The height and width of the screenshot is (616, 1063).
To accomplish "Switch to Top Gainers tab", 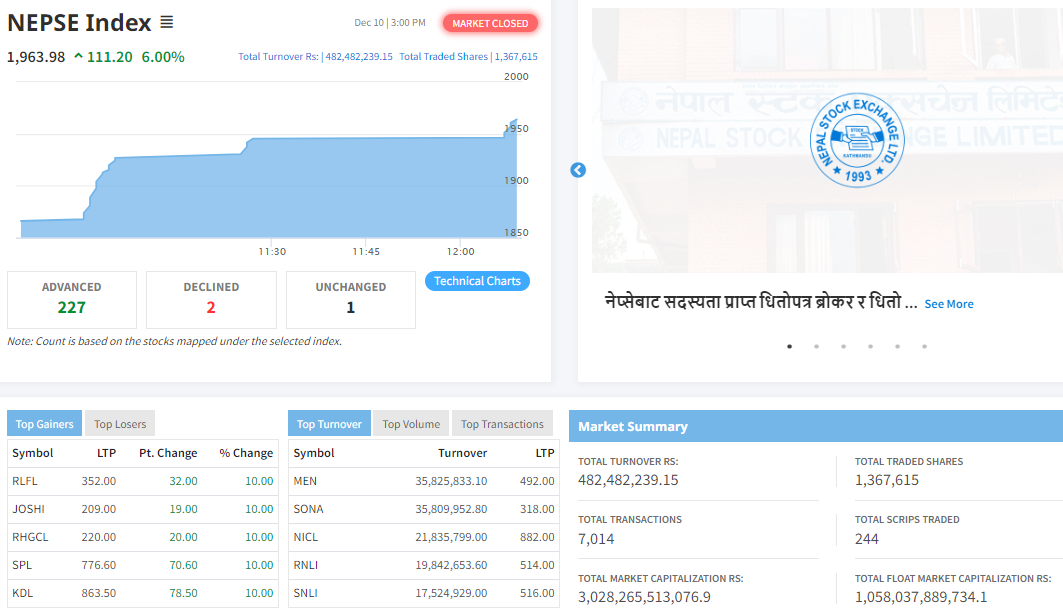I will click(x=44, y=424).
